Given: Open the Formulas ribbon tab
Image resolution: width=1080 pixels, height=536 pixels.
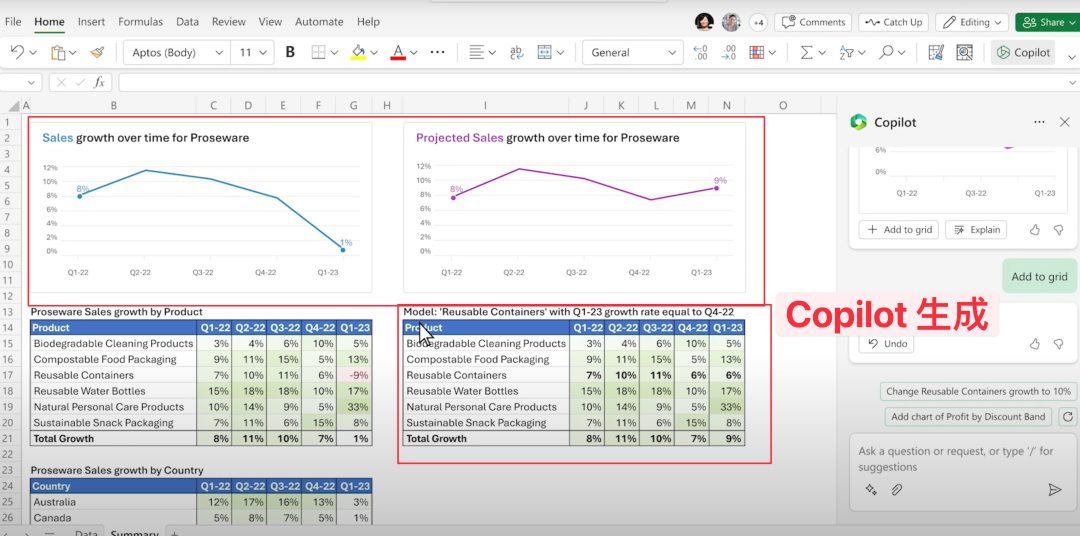Looking at the screenshot, I should click(140, 21).
